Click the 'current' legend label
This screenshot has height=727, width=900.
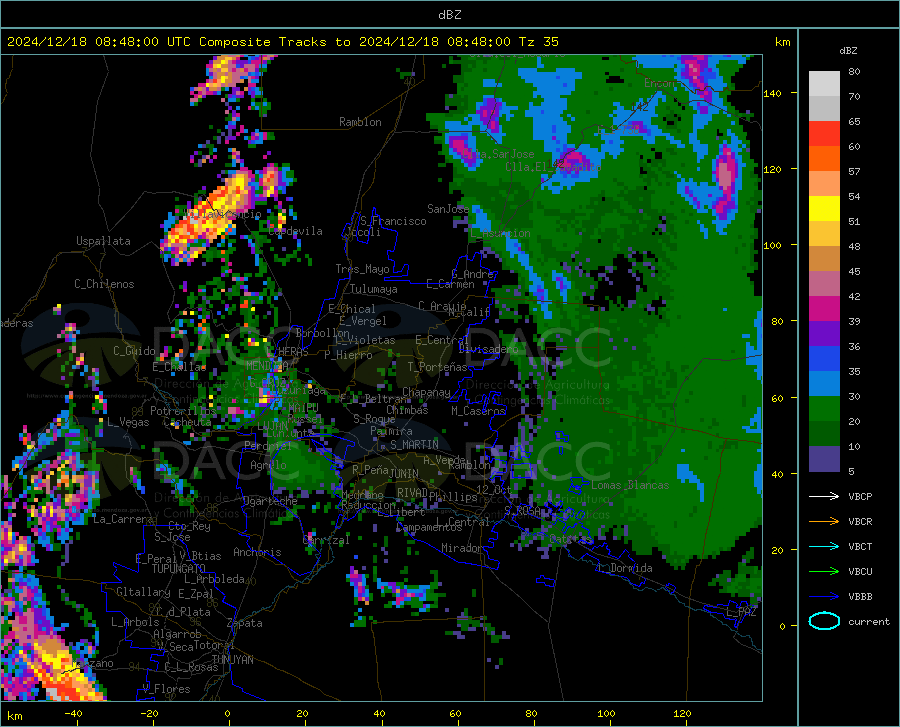tap(869, 621)
